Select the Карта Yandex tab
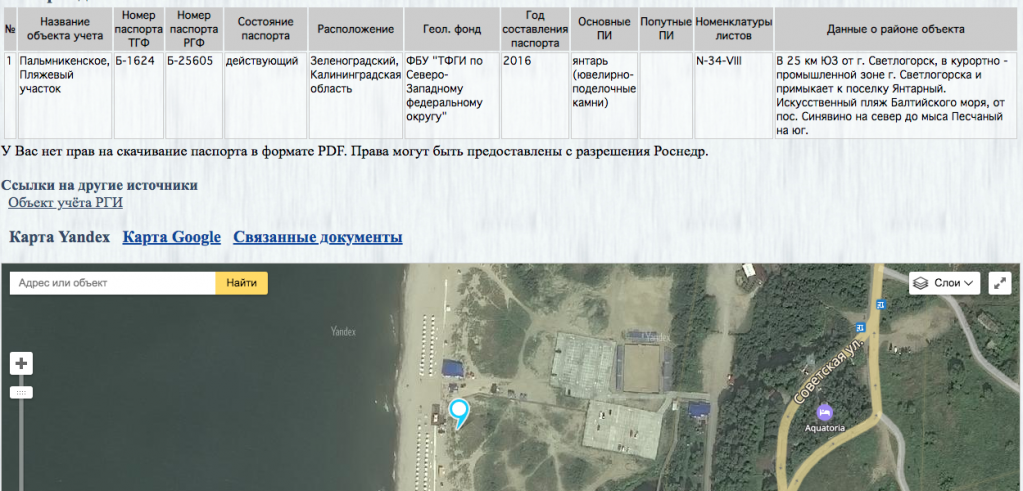The image size is (1023, 491). click(58, 237)
